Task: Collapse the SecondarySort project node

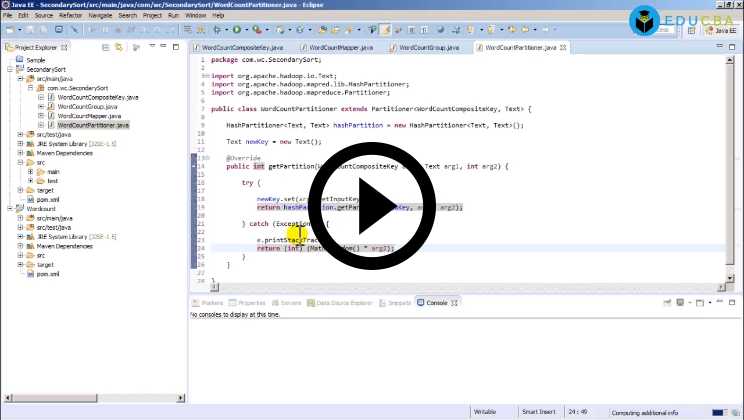Action: (10, 70)
